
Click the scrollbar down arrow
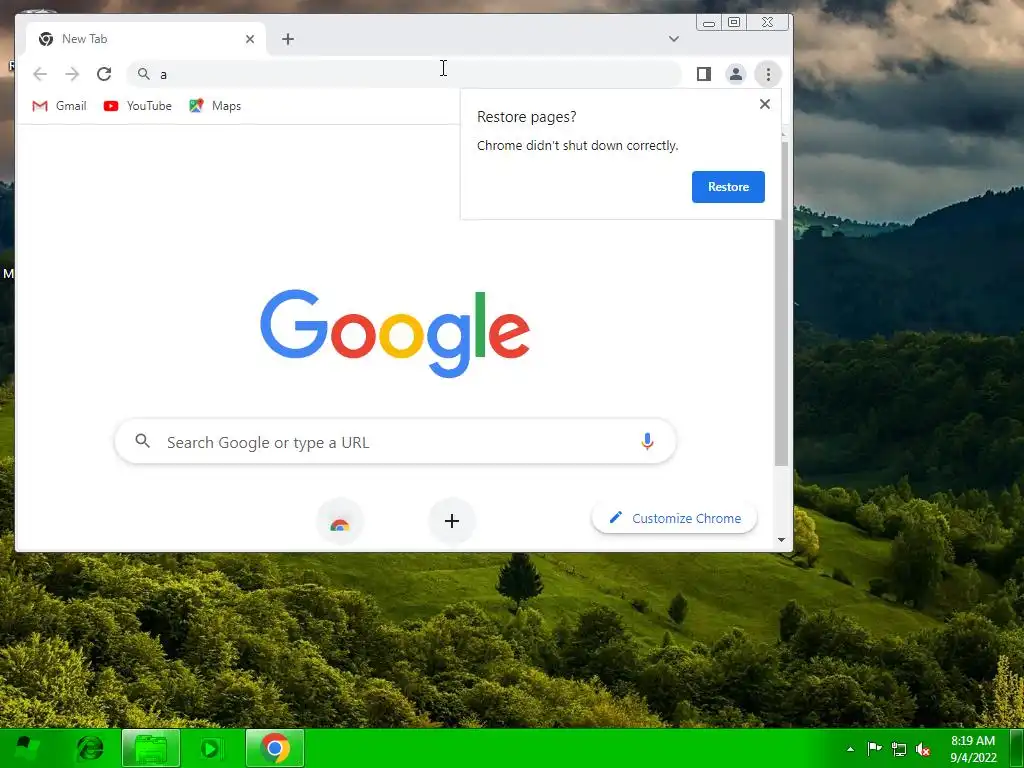coord(782,540)
